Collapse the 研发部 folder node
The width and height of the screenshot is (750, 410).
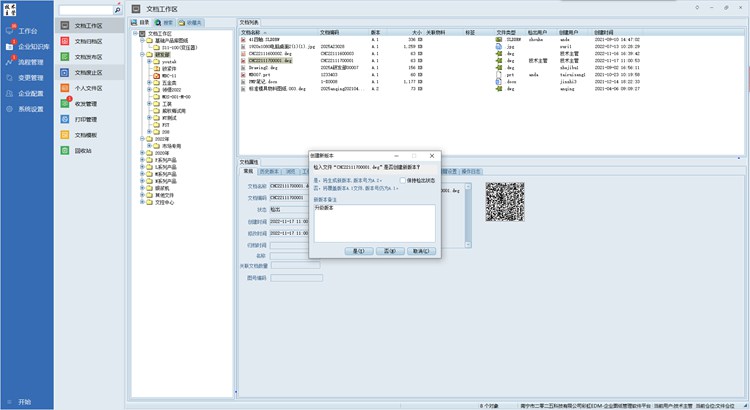(142, 56)
